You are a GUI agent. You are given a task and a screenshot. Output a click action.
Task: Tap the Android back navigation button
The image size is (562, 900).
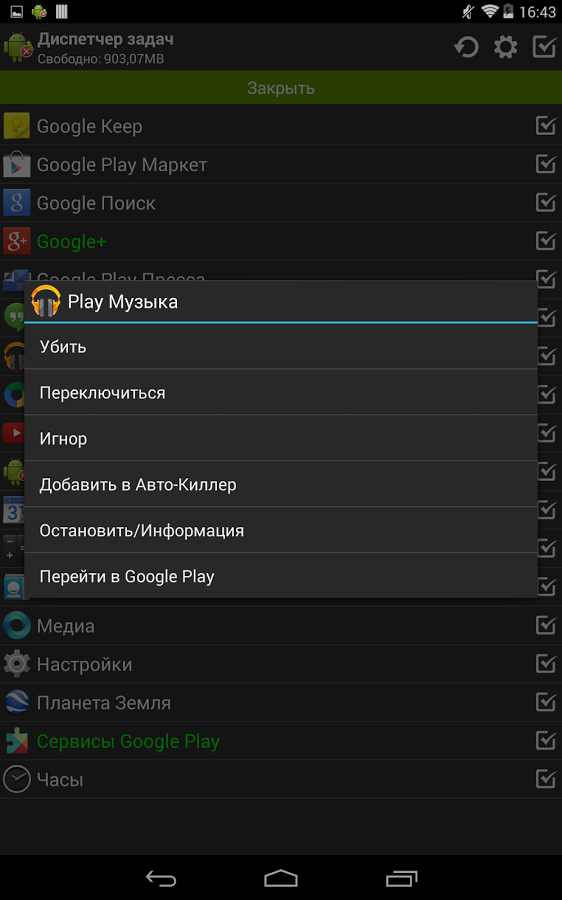[161, 878]
